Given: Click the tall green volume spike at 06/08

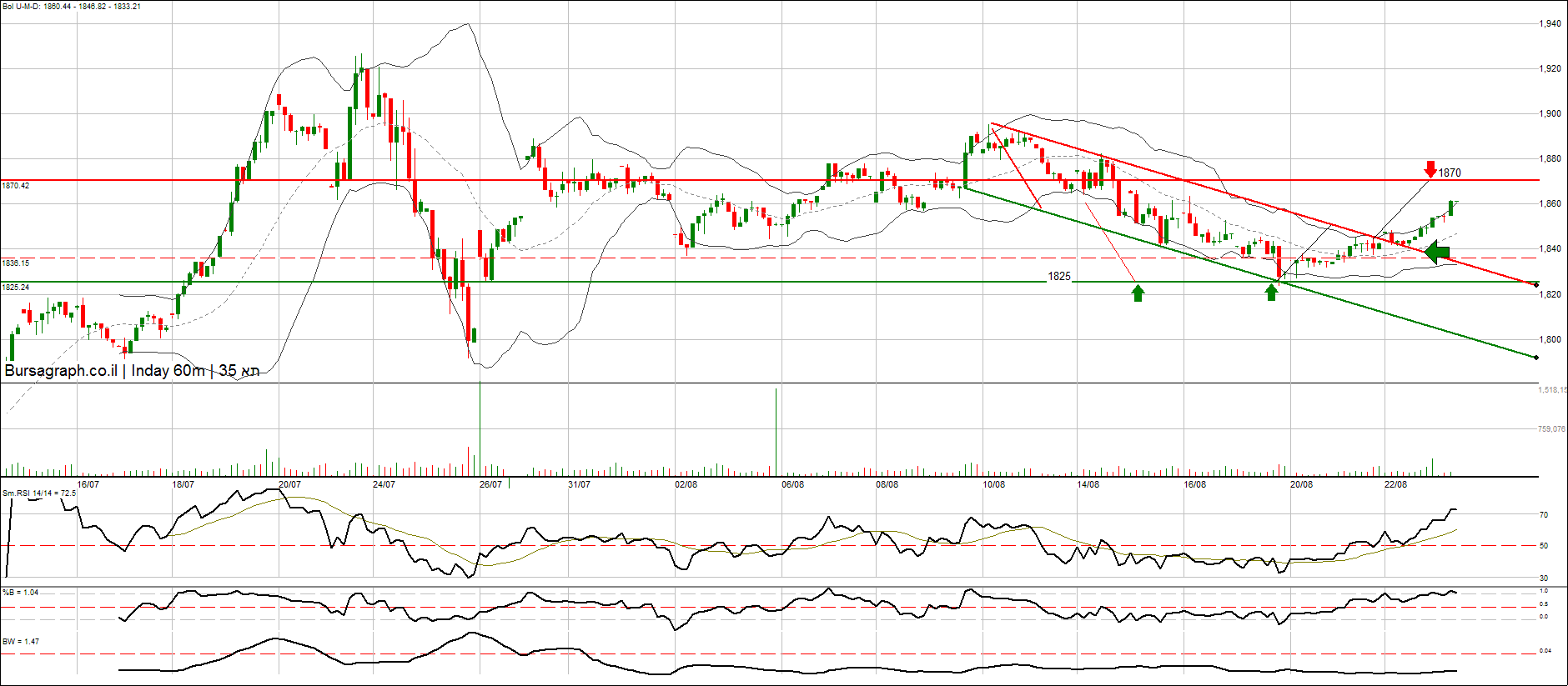Looking at the screenshot, I should click(776, 431).
